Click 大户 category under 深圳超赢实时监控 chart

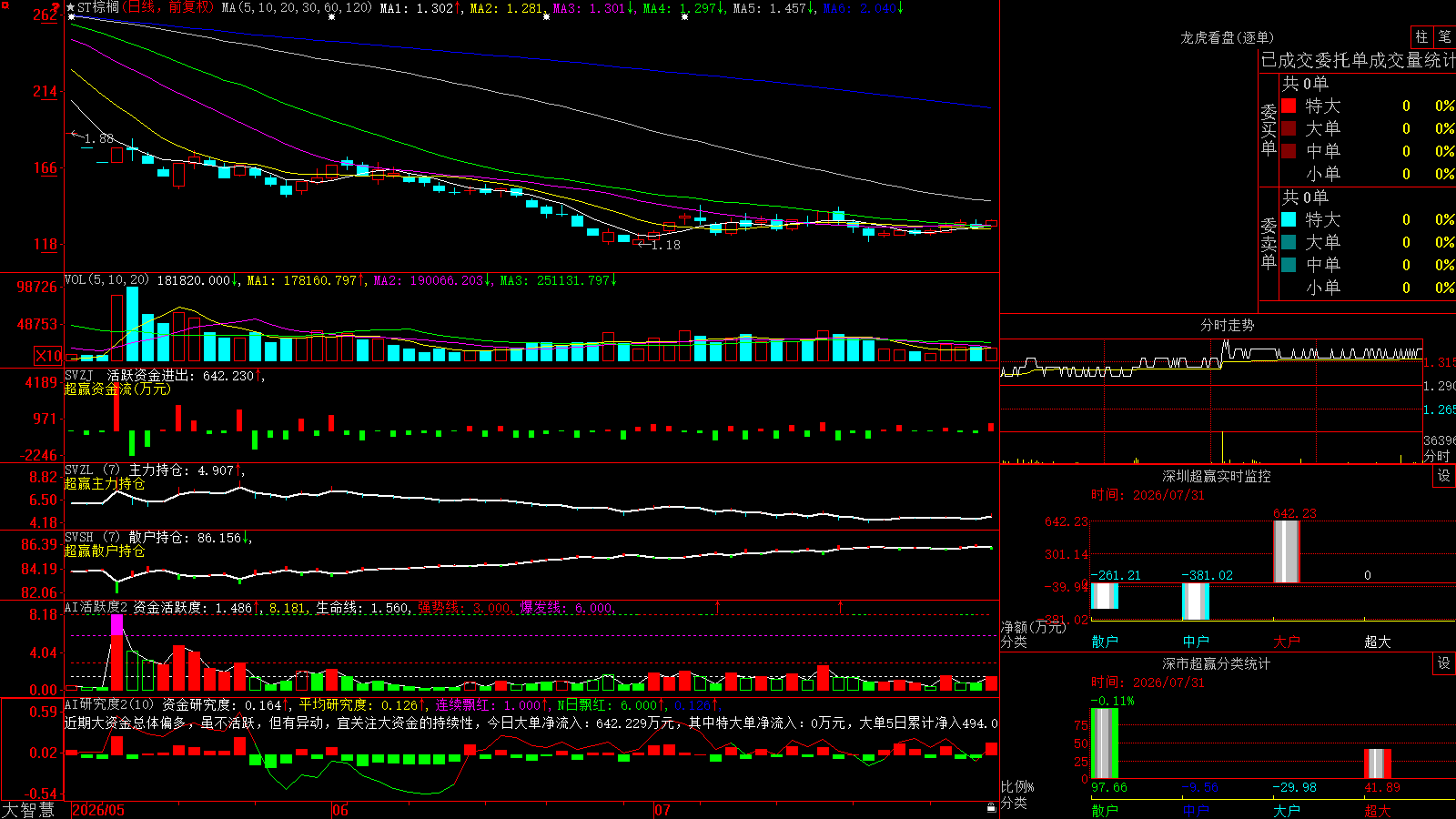1287,642
